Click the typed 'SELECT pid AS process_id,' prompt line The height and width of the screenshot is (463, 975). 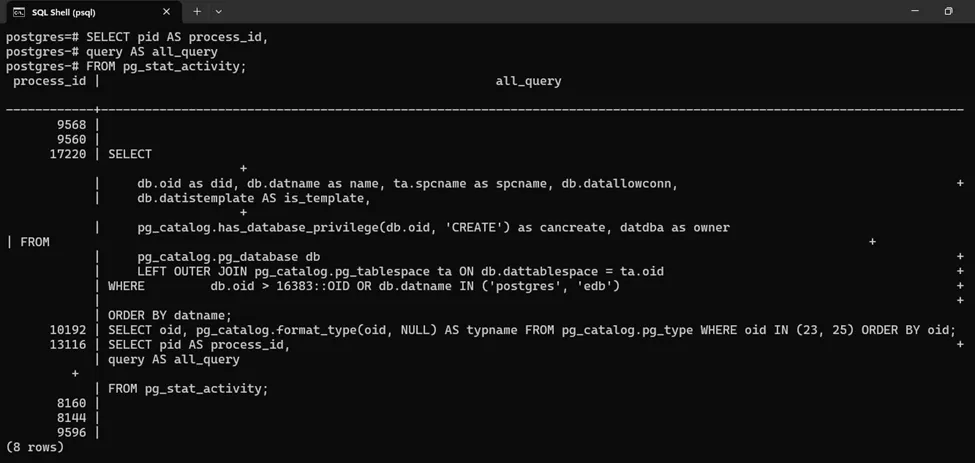(x=177, y=37)
